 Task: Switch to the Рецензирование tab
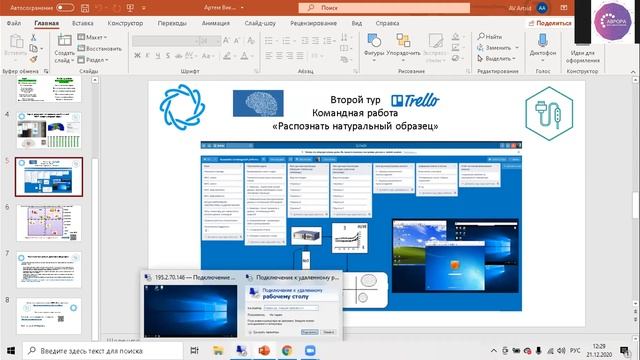coord(313,23)
